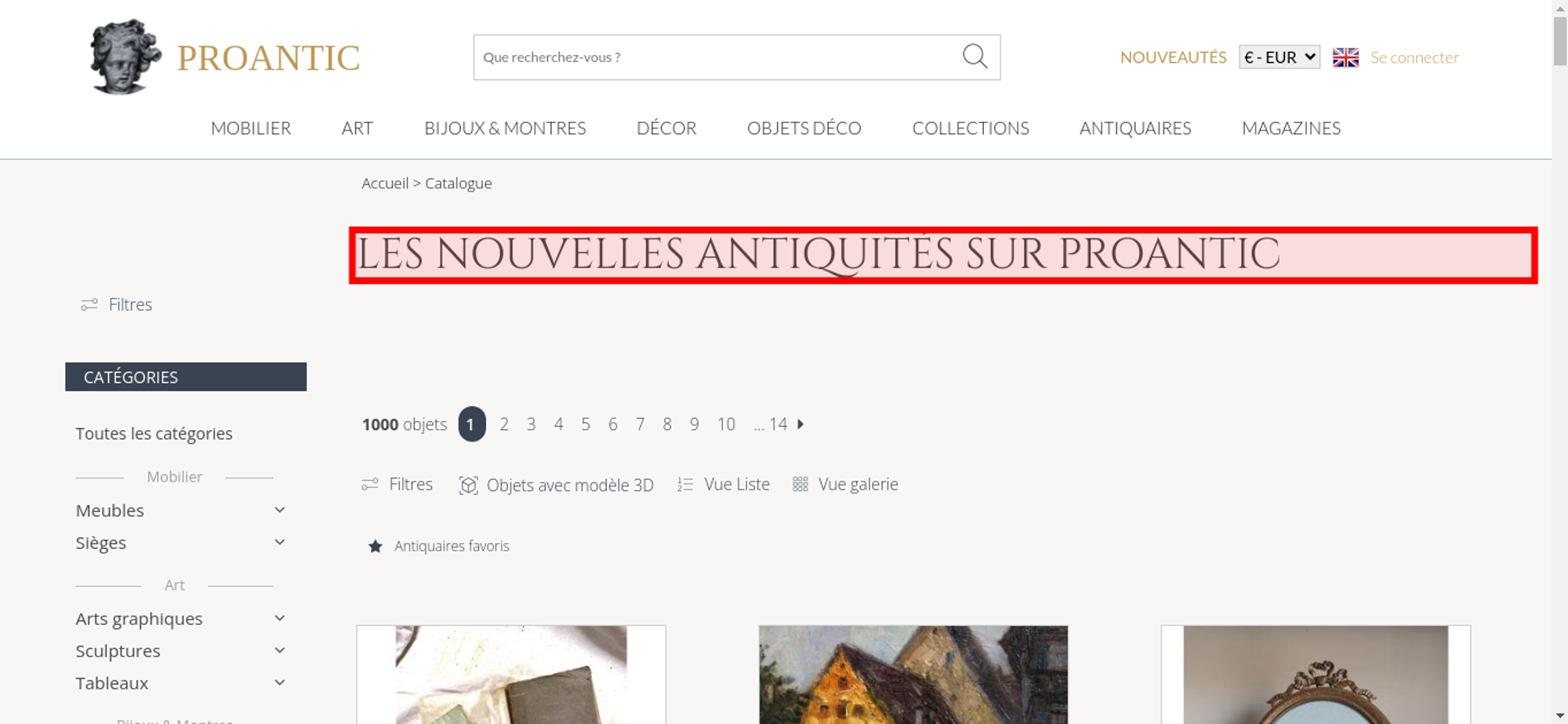The width and height of the screenshot is (1568, 724).
Task: Switch to Vue Liste list icon
Action: pyautogui.click(x=685, y=485)
